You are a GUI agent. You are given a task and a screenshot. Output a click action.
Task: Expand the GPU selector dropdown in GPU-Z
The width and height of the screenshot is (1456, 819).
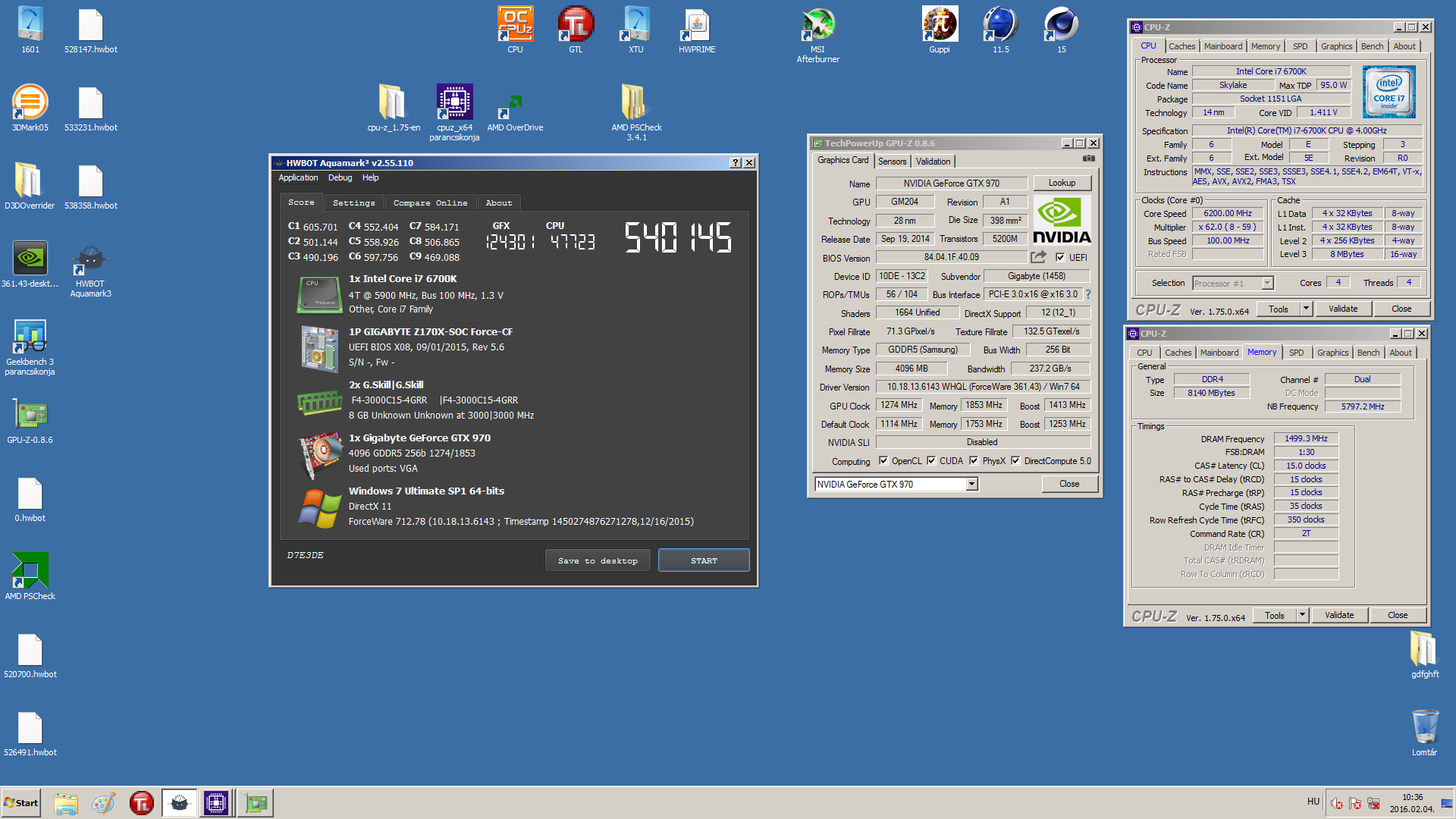click(x=971, y=484)
